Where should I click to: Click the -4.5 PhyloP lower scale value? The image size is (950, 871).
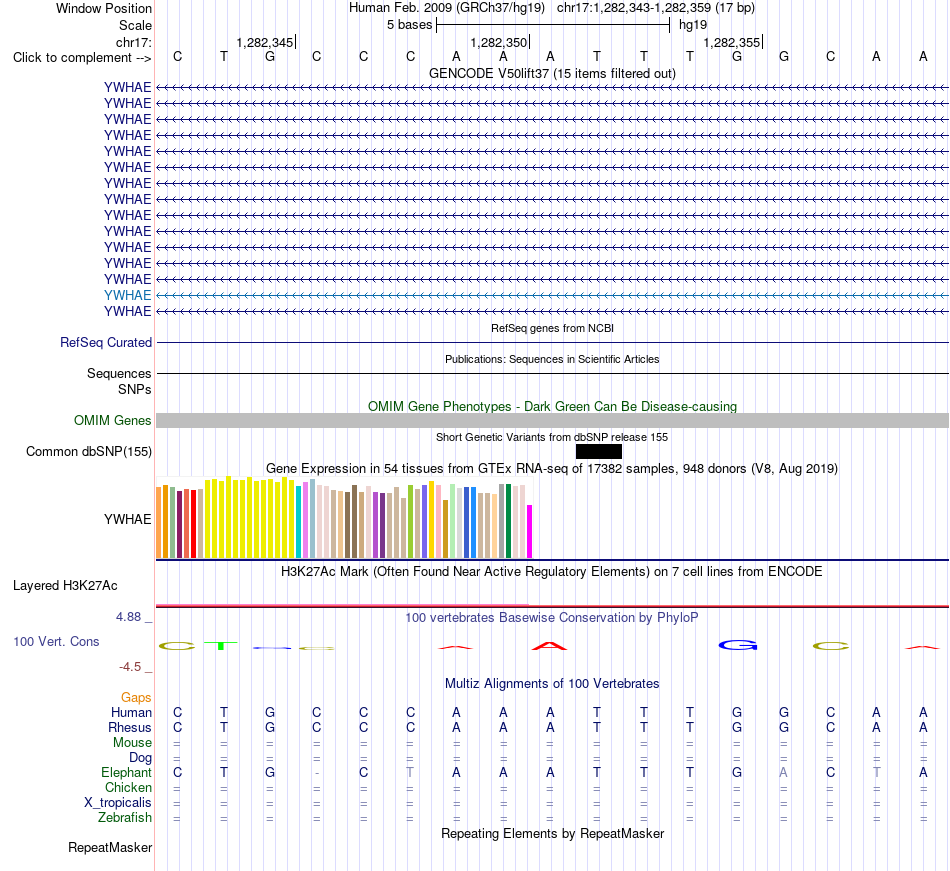pyautogui.click(x=130, y=667)
